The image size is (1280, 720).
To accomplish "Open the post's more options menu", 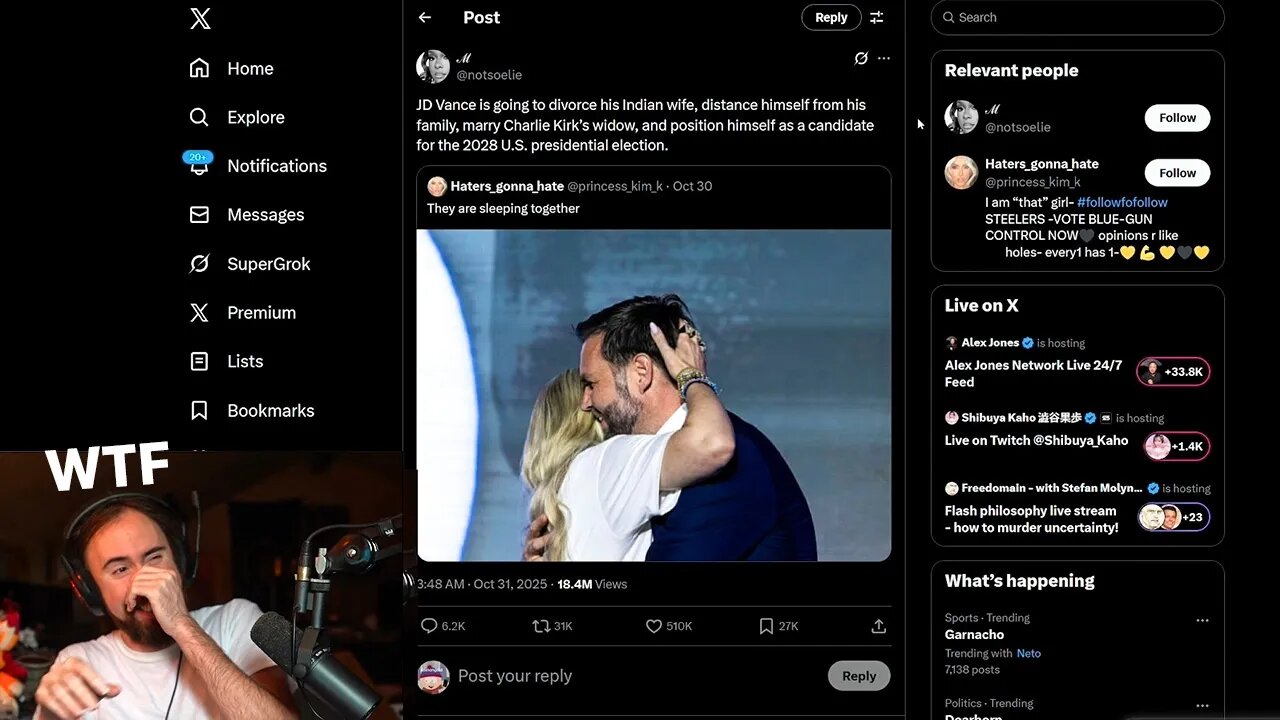I will [x=884, y=58].
